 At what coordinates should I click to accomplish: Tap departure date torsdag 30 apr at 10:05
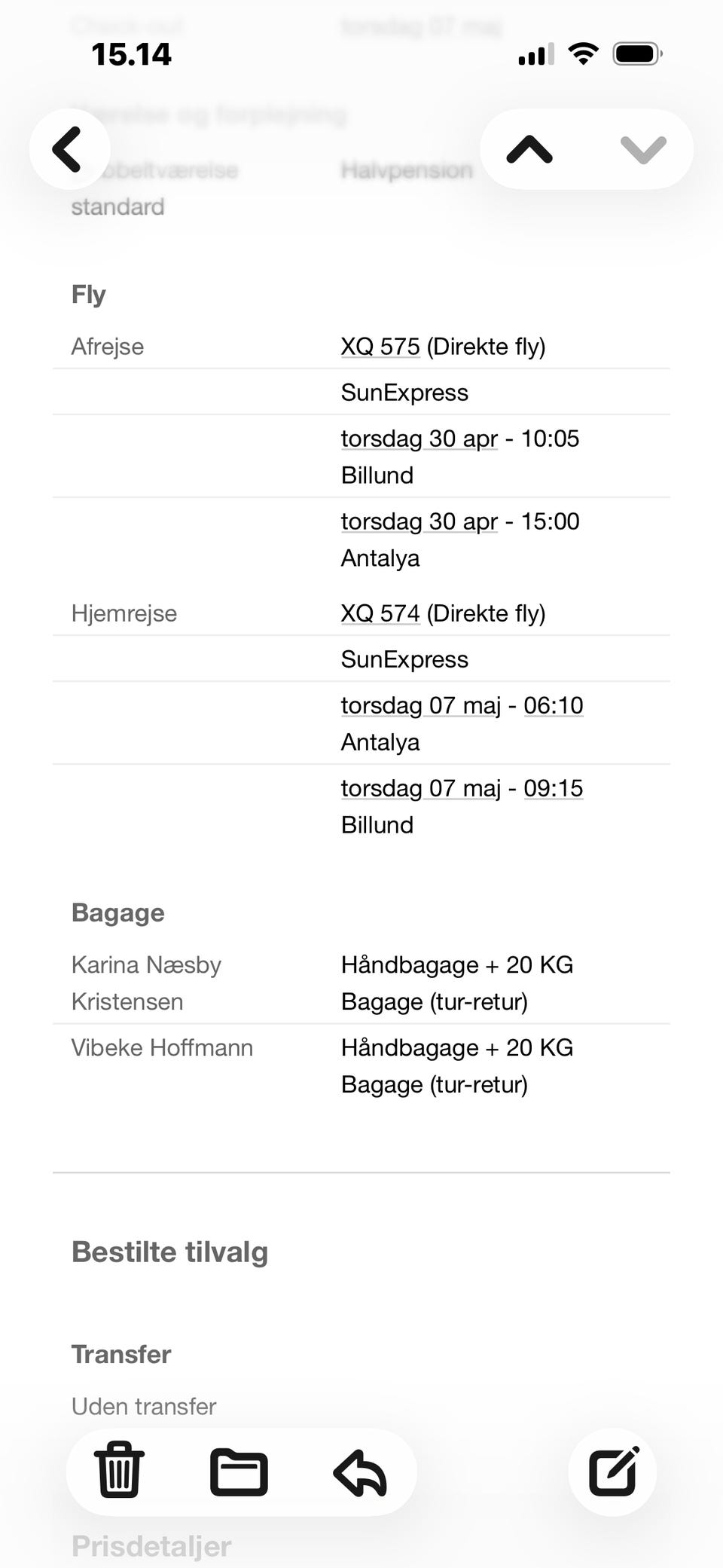[x=419, y=439]
